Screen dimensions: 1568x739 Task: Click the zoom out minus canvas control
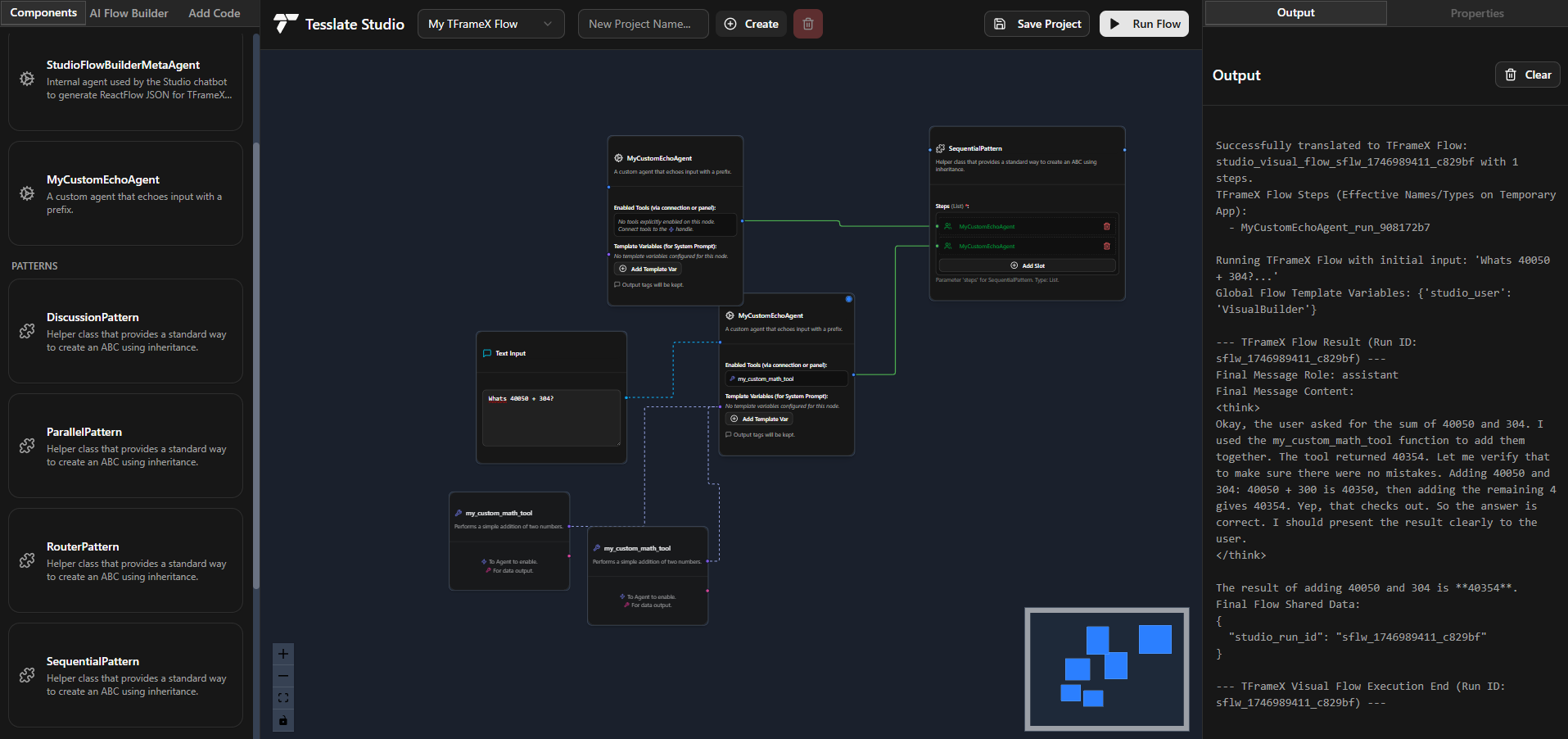coord(283,676)
